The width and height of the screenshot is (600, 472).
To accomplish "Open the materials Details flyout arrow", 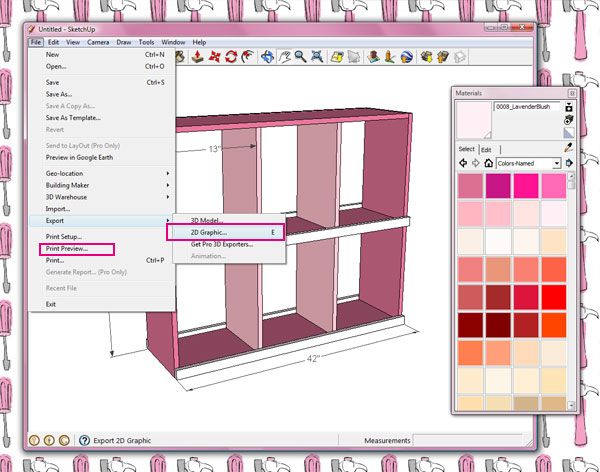I will click(x=568, y=162).
